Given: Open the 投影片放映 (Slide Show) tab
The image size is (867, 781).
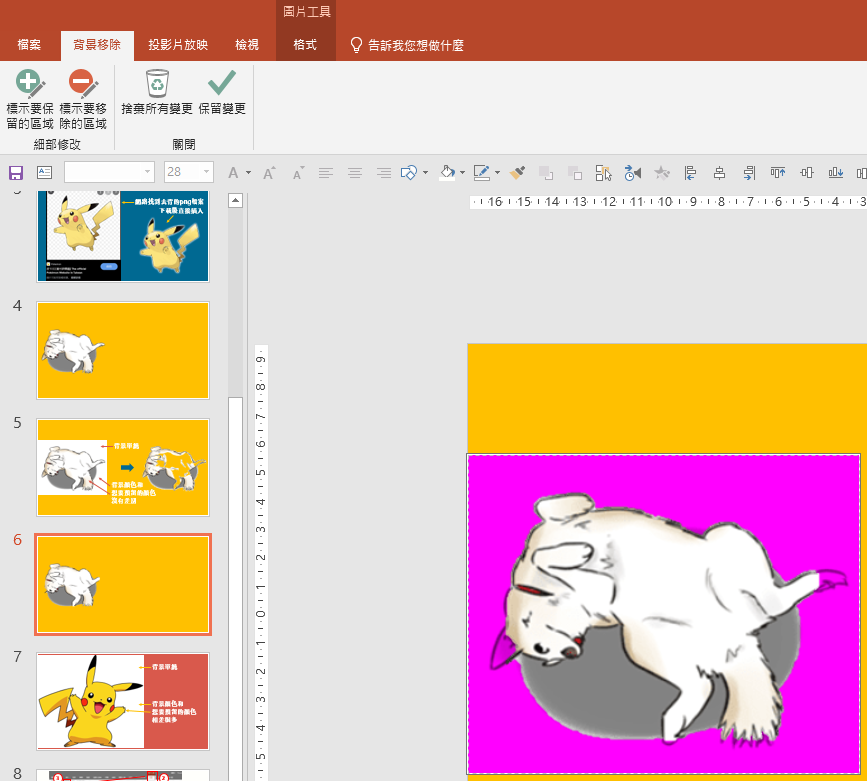Looking at the screenshot, I should click(178, 45).
